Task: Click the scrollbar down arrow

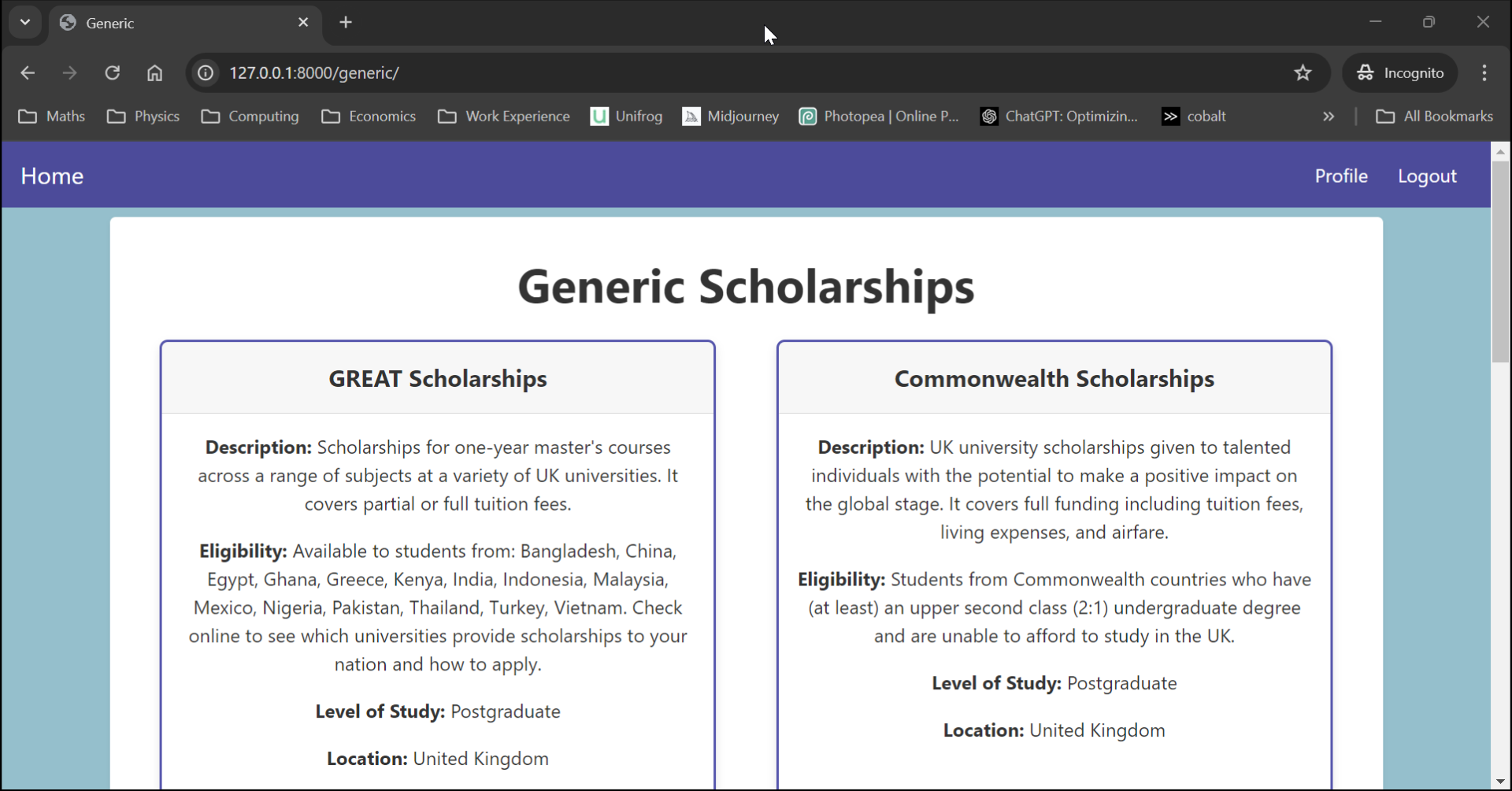Action: 1501,782
